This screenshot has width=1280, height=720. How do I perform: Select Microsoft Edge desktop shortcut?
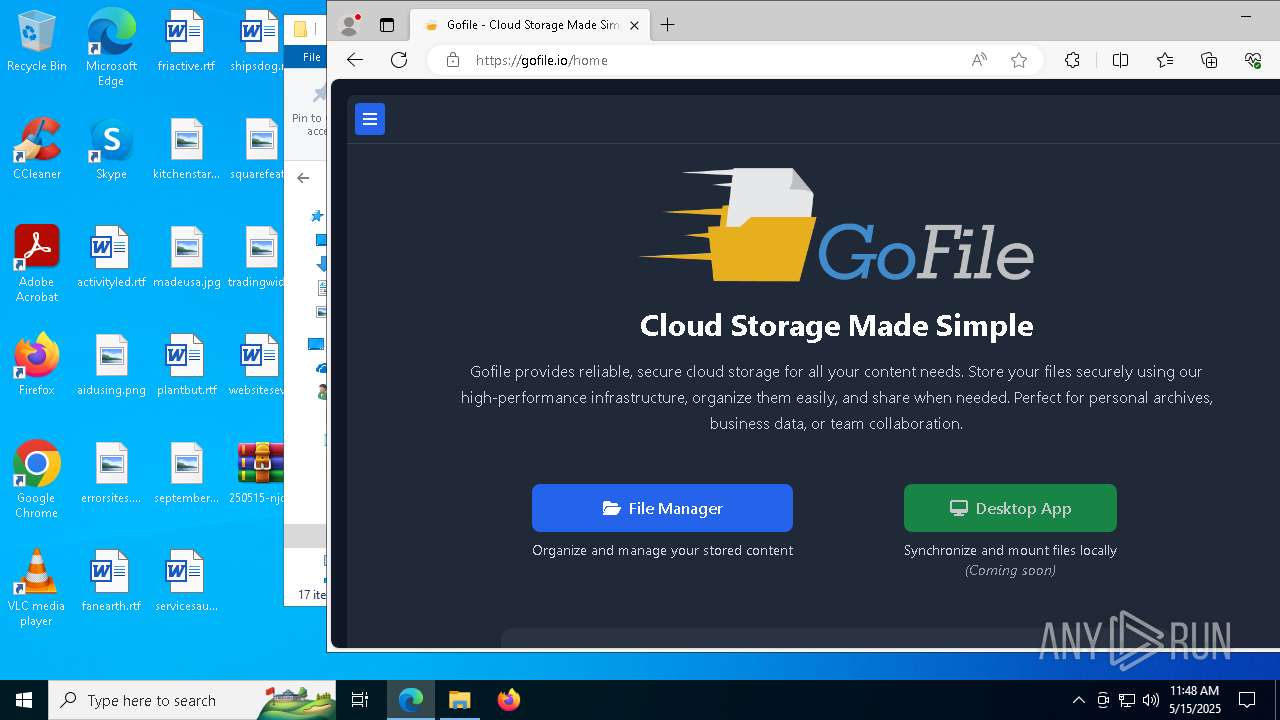111,47
